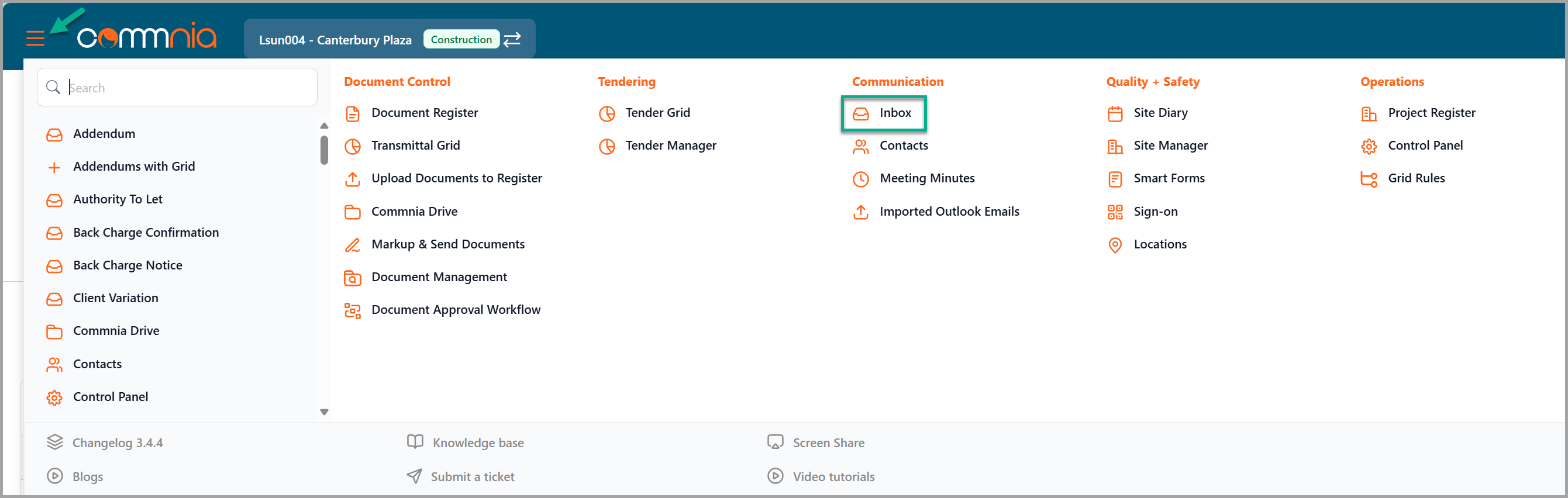The height and width of the screenshot is (498, 1568).
Task: Click the Document Register icon
Action: (353, 114)
